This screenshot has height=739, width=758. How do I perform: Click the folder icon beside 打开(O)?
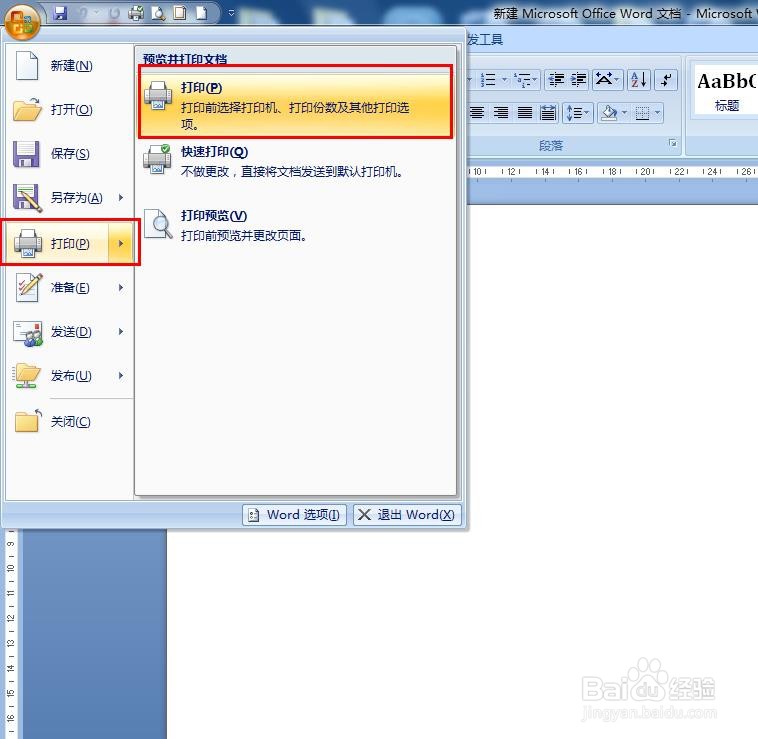click(27, 110)
